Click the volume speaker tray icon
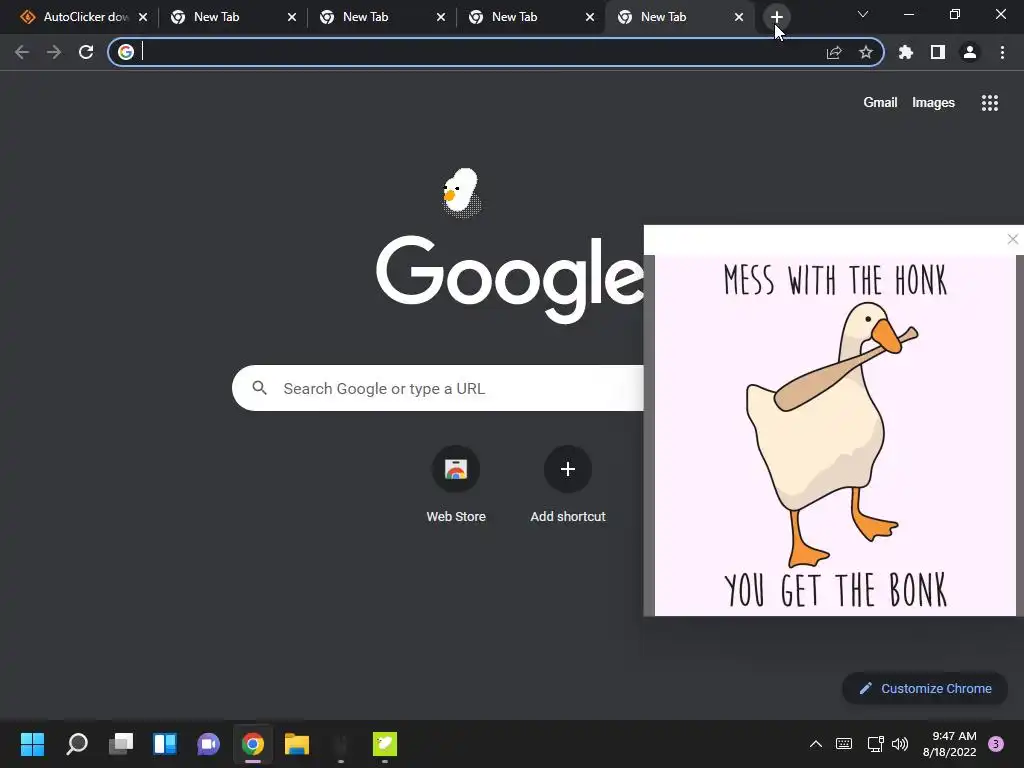This screenshot has height=768, width=1024. pyautogui.click(x=900, y=744)
